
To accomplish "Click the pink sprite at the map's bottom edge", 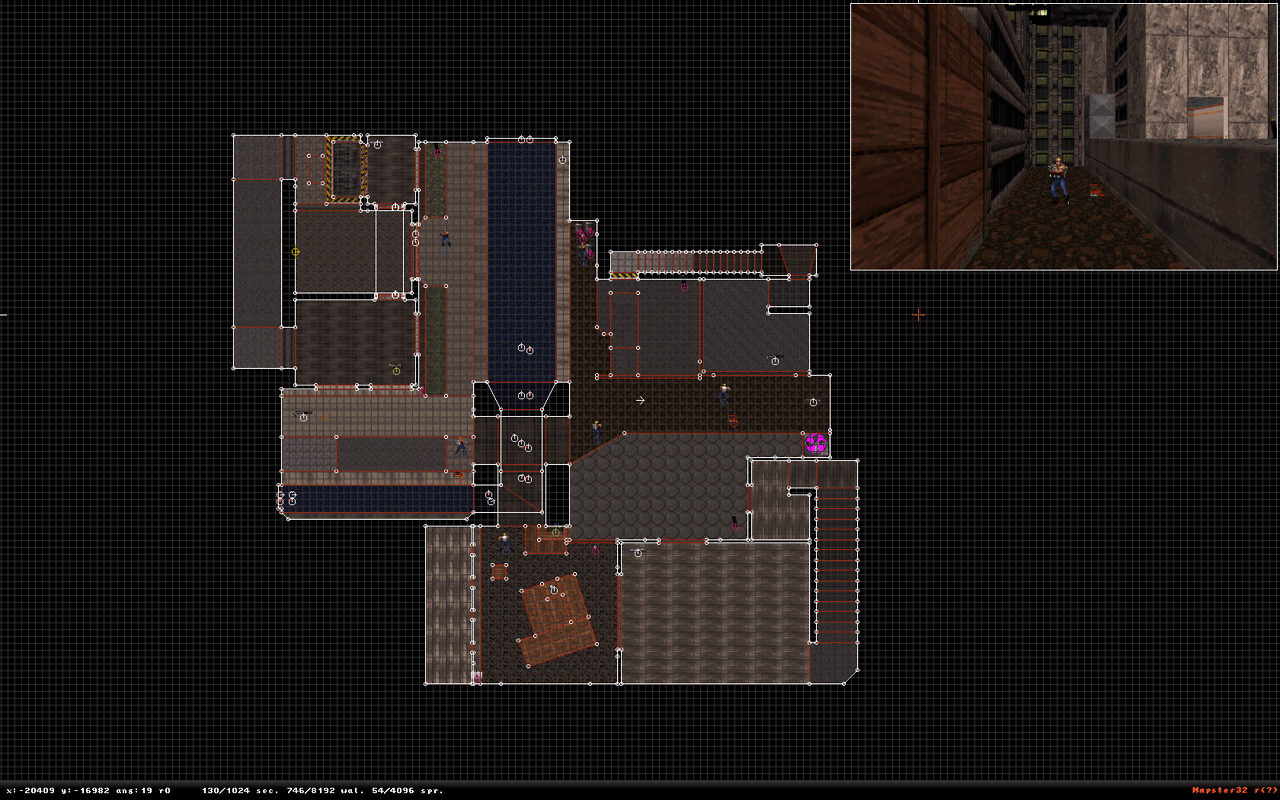I will 477,677.
